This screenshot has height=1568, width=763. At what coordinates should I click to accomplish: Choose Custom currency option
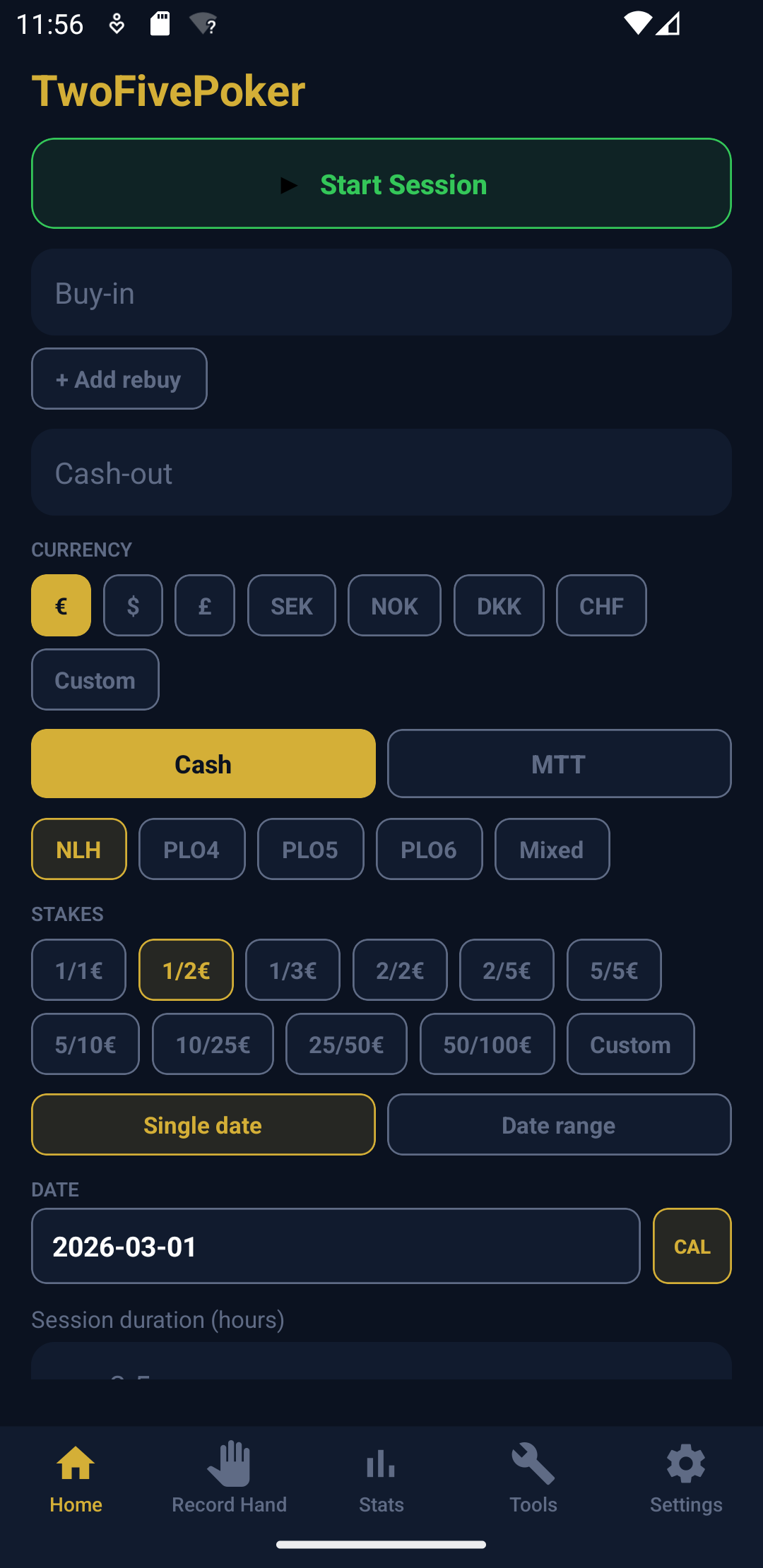95,680
